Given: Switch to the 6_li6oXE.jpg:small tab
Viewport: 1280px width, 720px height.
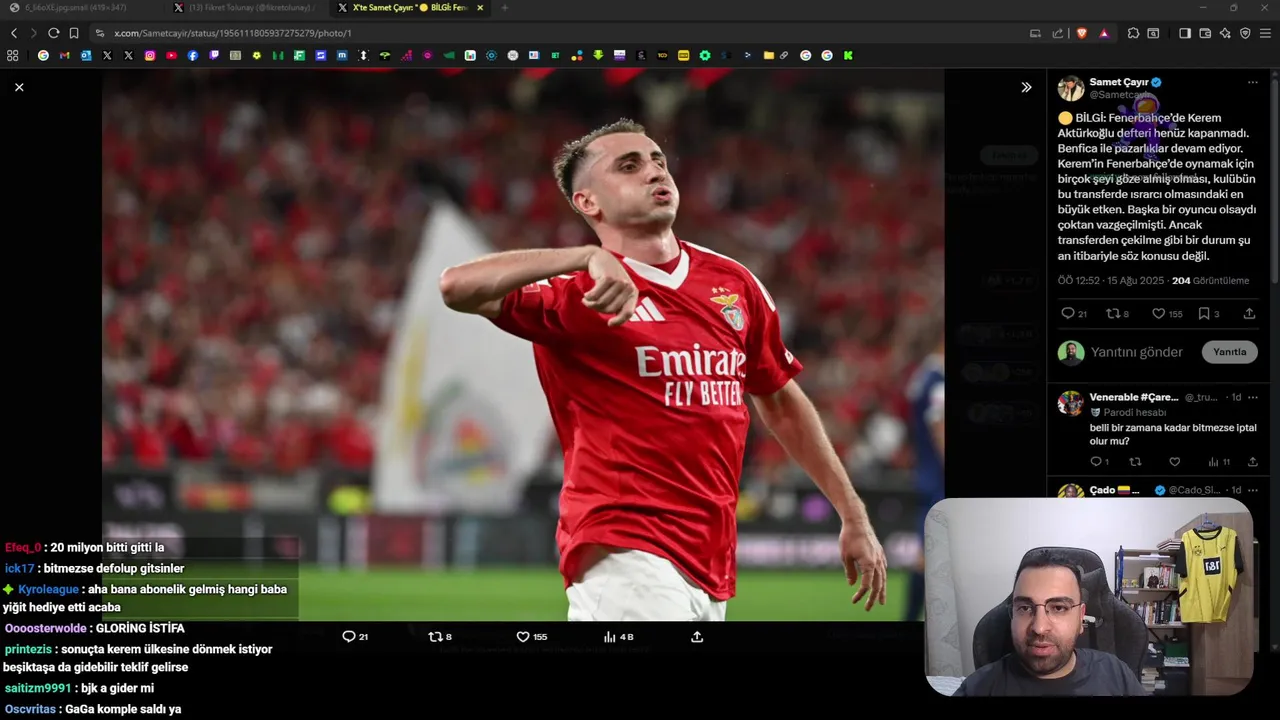Looking at the screenshot, I should pyautogui.click(x=82, y=8).
